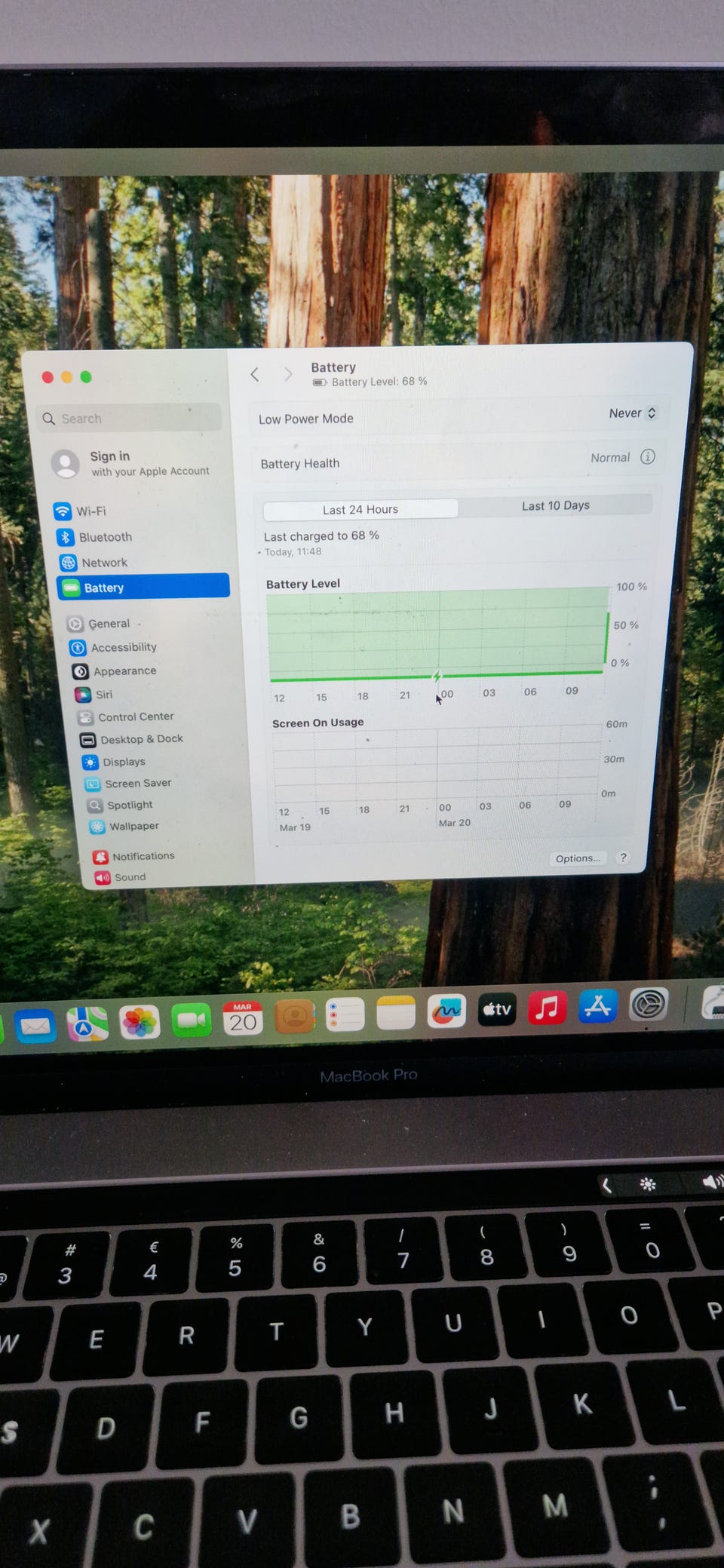Open Displays settings
Image resolution: width=724 pixels, height=1568 pixels.
pyautogui.click(x=114, y=762)
